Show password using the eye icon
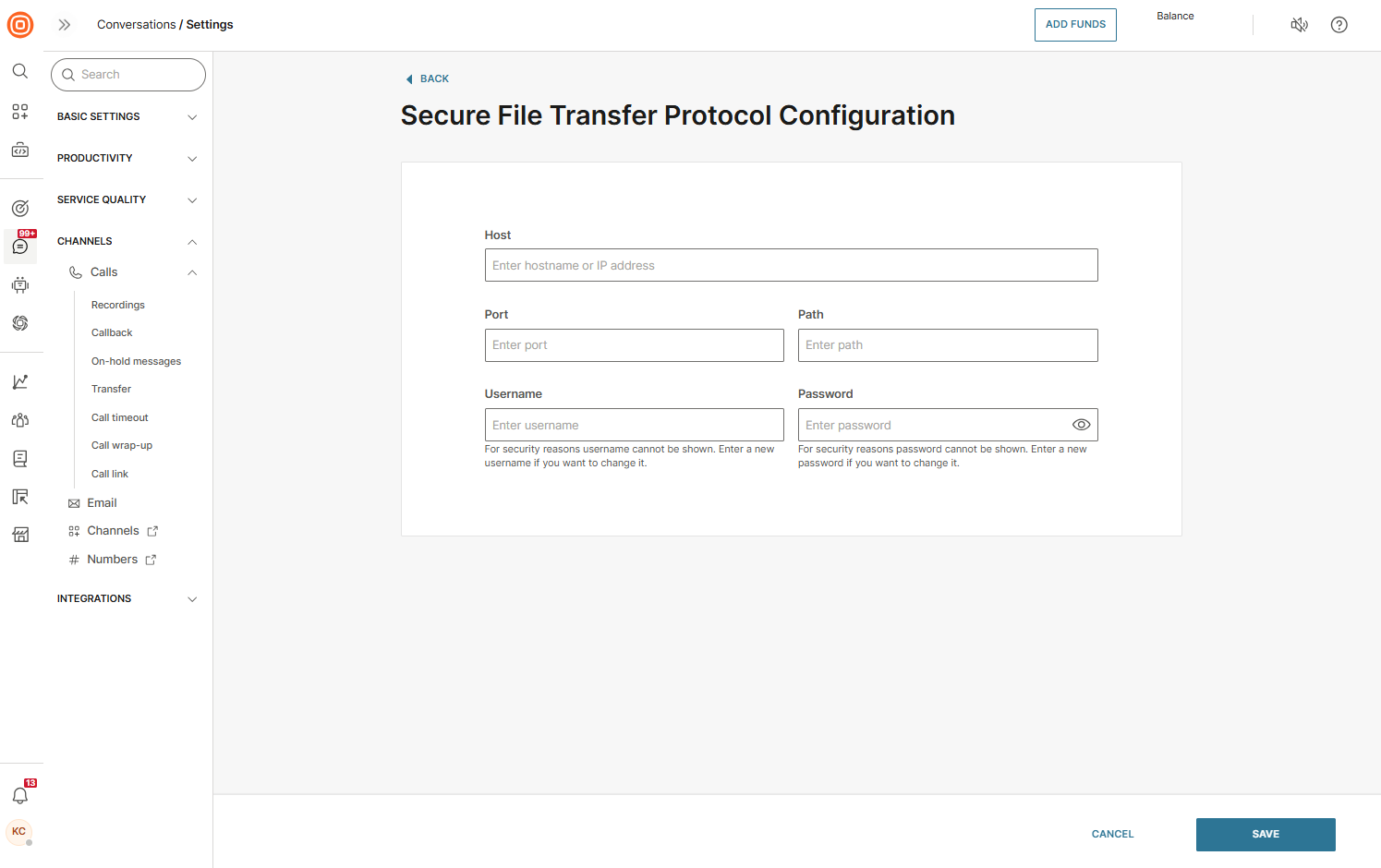This screenshot has height=868, width=1381. [x=1081, y=425]
